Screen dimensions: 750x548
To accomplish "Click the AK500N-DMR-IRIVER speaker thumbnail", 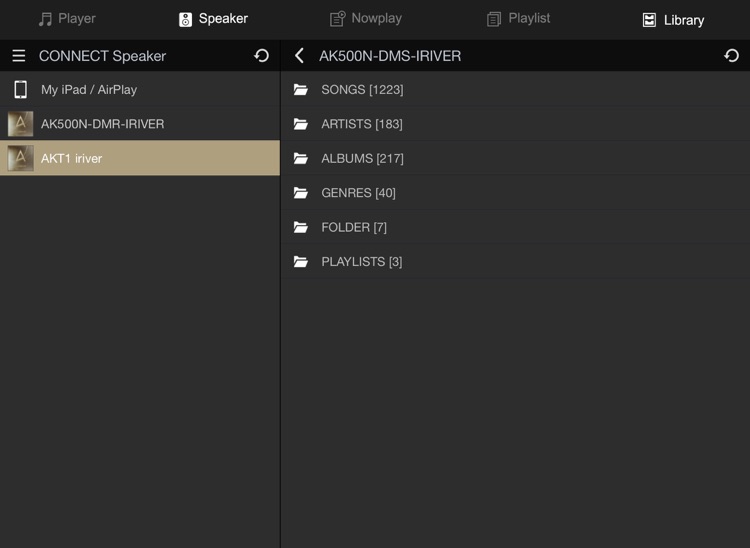I will pos(20,124).
